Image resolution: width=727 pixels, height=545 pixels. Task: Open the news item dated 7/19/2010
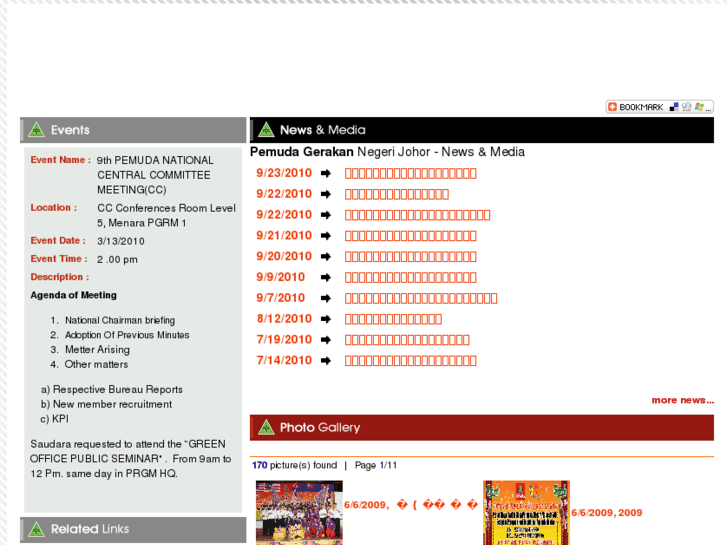(x=407, y=340)
